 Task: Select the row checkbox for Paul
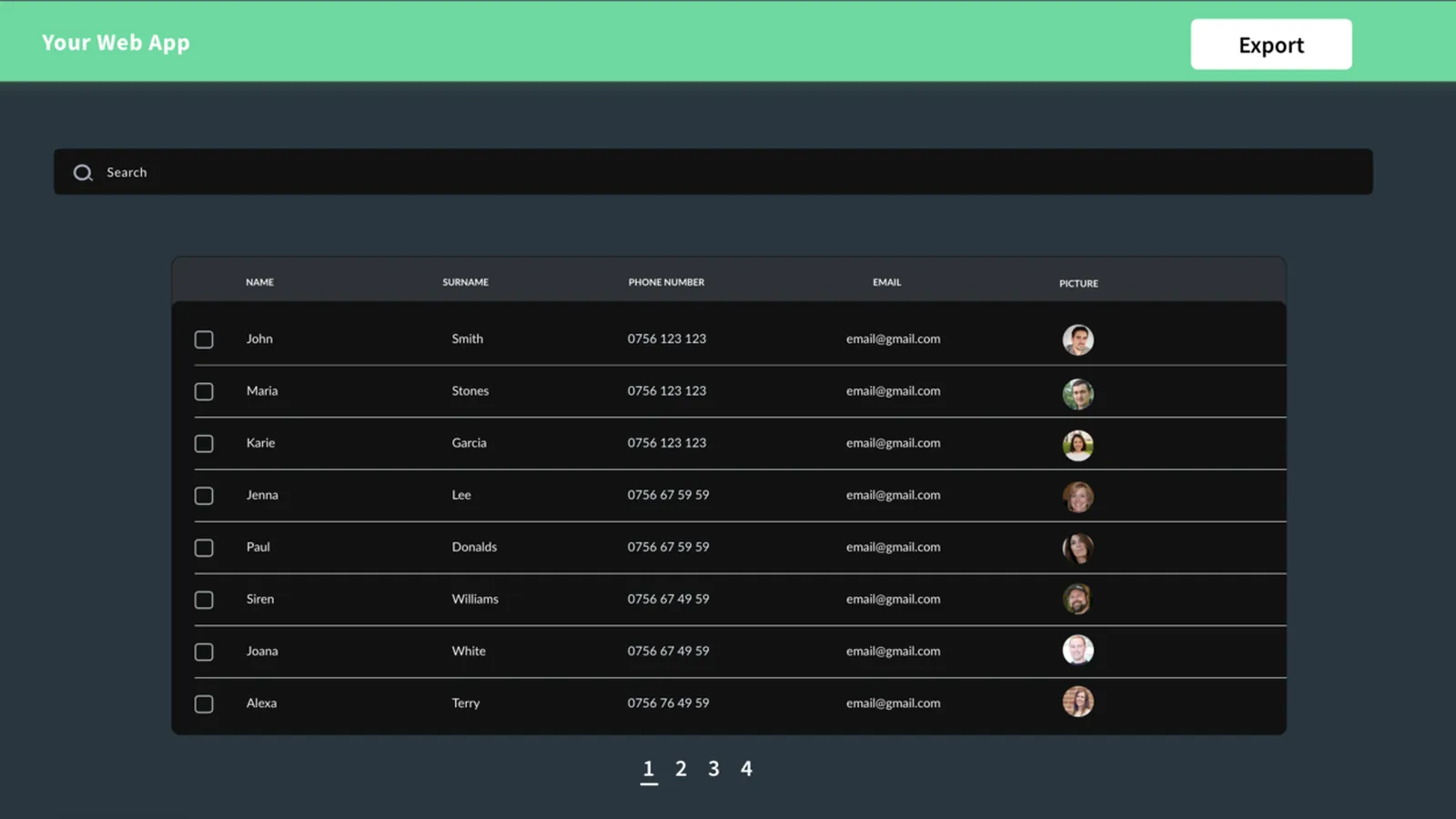pos(204,548)
